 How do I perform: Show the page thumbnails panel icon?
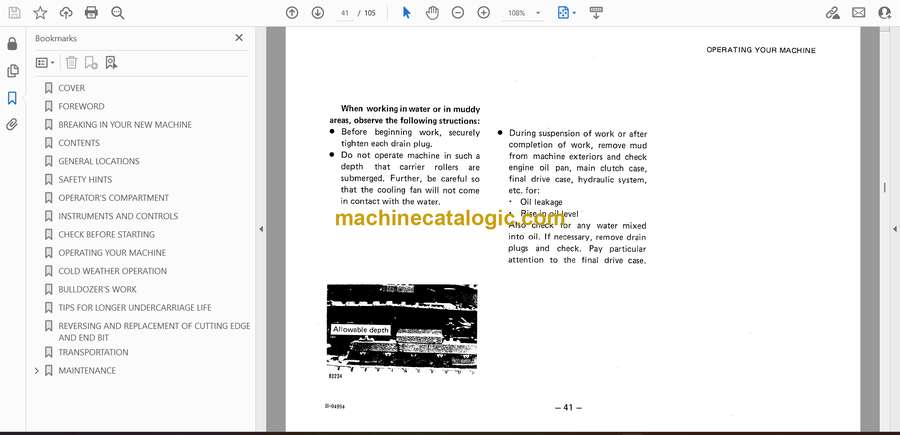(x=12, y=71)
